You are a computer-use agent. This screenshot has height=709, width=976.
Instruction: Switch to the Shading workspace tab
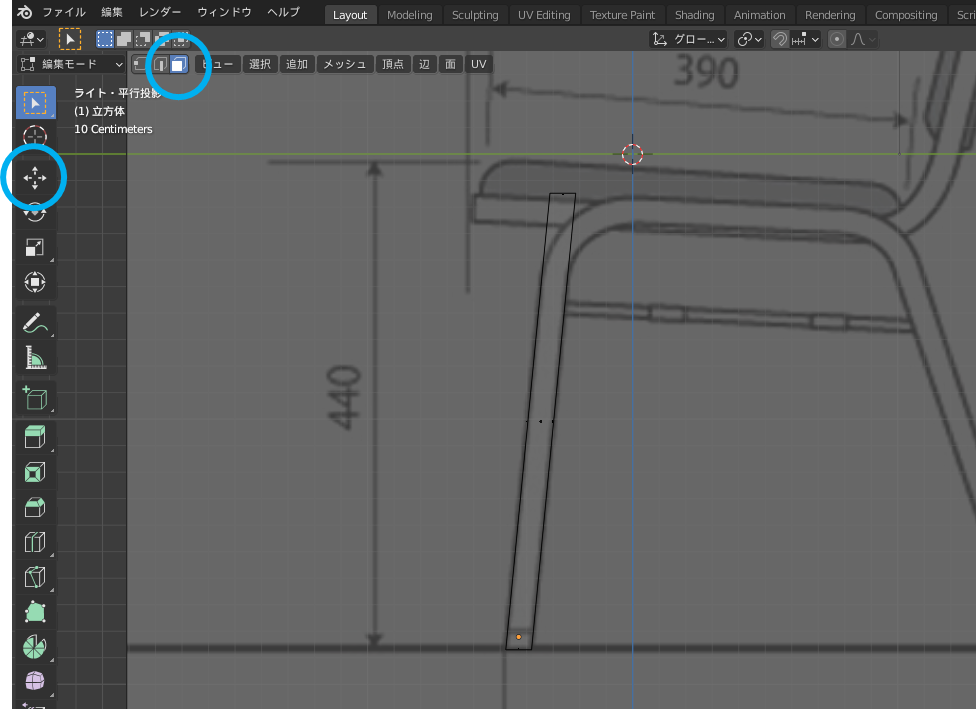(x=695, y=15)
